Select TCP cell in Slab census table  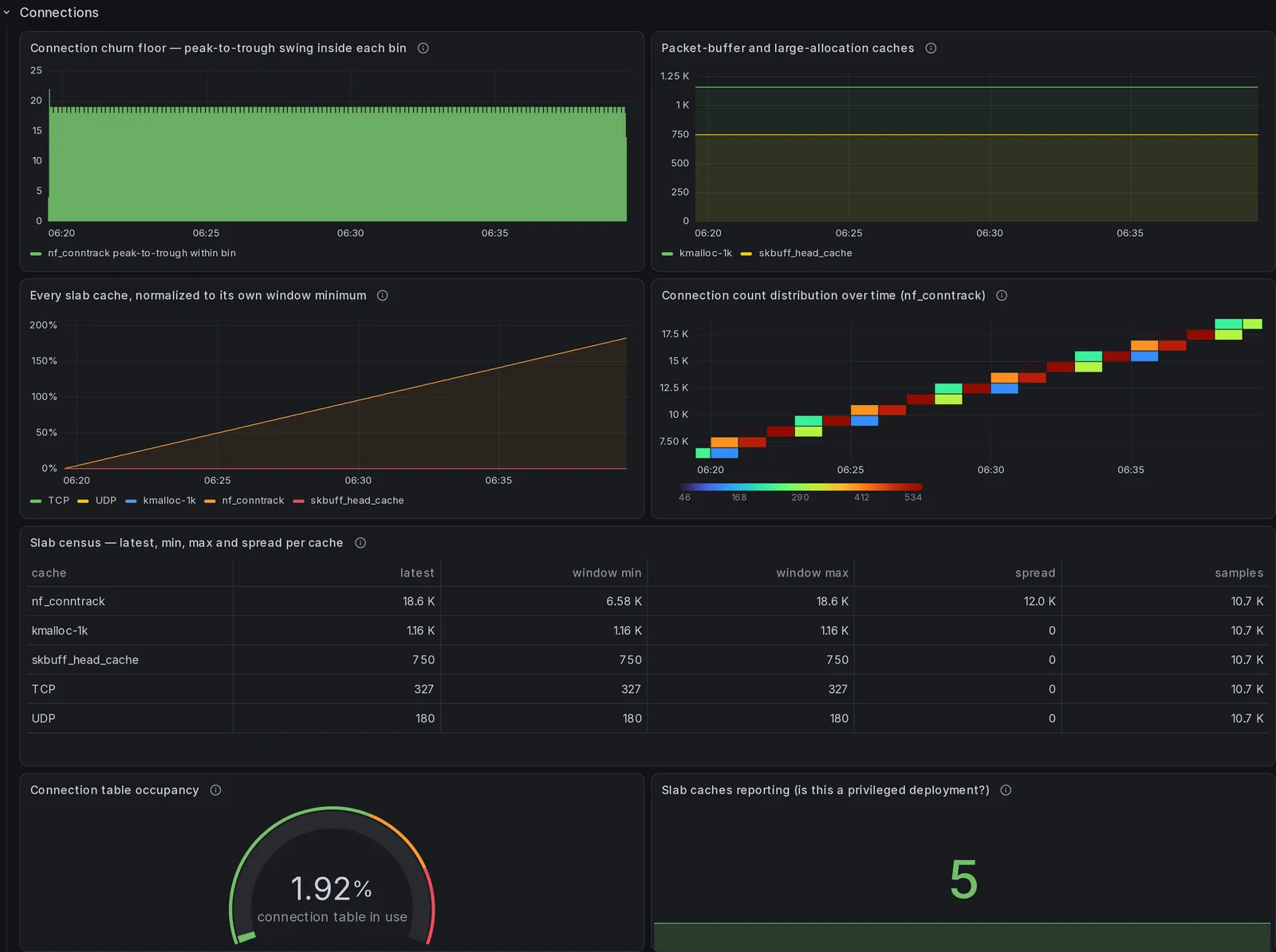(130, 689)
